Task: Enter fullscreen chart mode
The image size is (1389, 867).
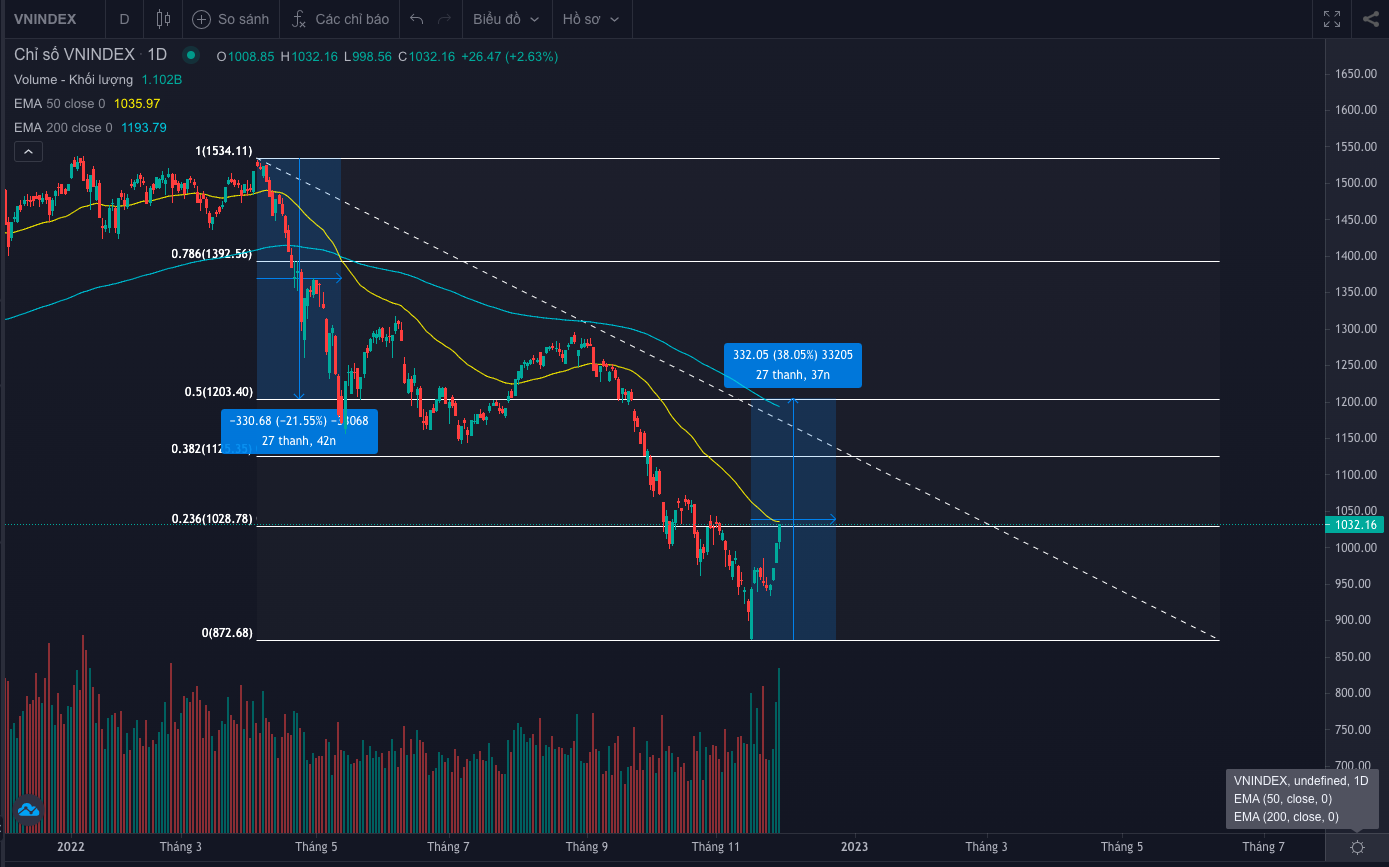Action: (x=1332, y=19)
